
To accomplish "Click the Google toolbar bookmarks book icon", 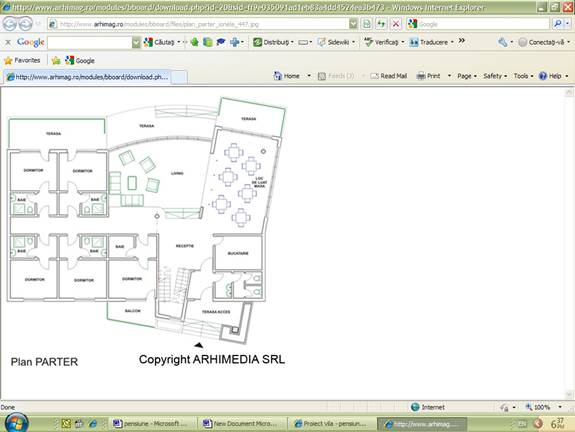I will point(208,42).
